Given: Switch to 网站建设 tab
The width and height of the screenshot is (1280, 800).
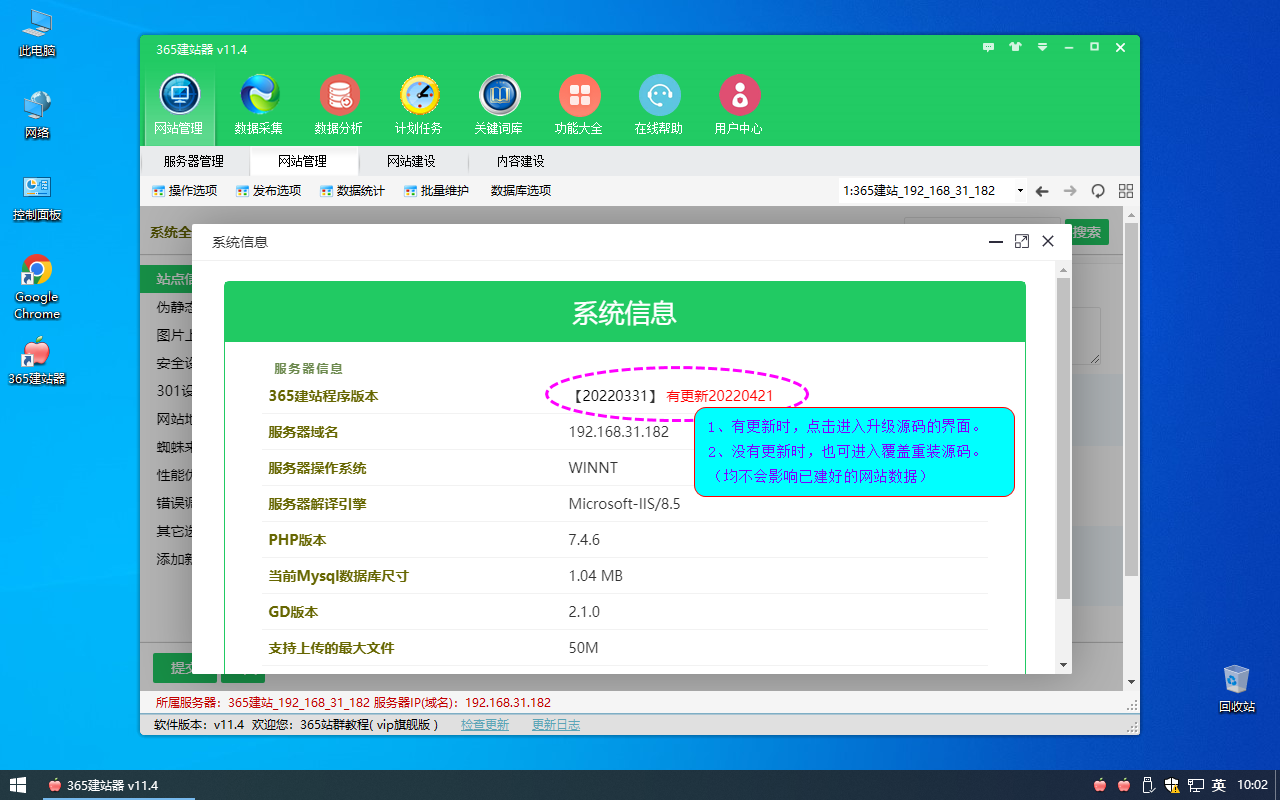Looking at the screenshot, I should click(x=411, y=161).
